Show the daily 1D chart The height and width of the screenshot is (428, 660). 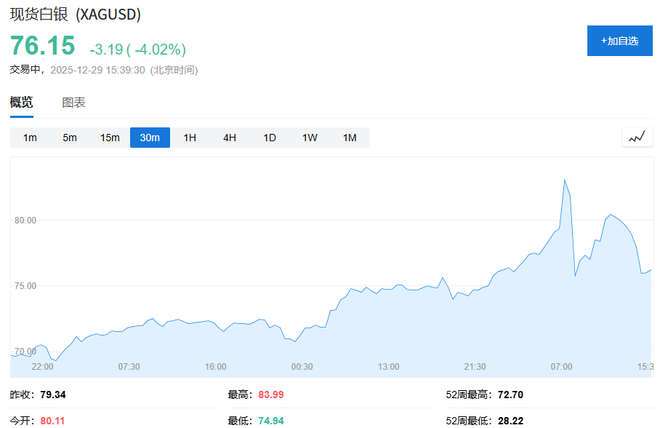pyautogui.click(x=270, y=138)
